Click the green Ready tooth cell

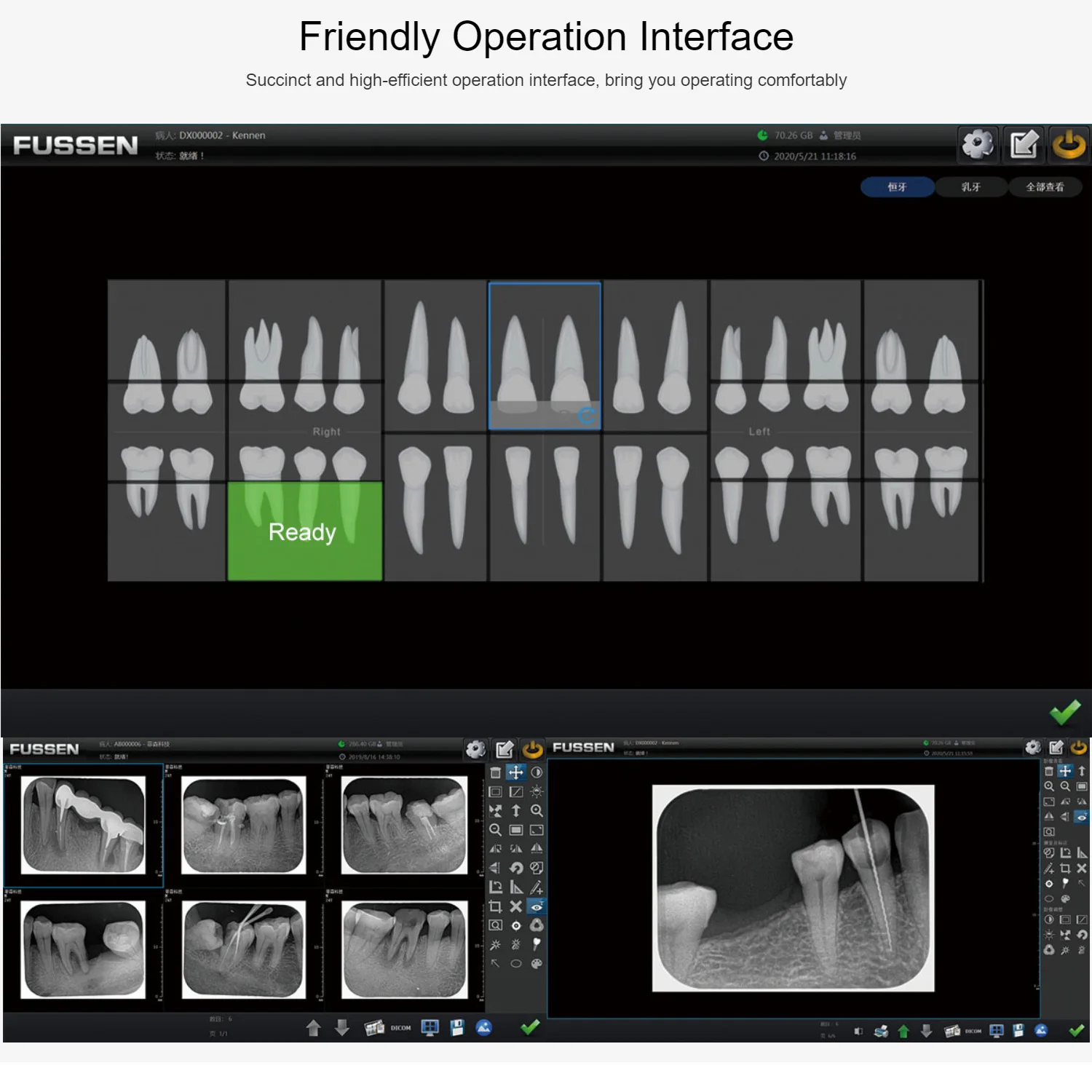305,531
